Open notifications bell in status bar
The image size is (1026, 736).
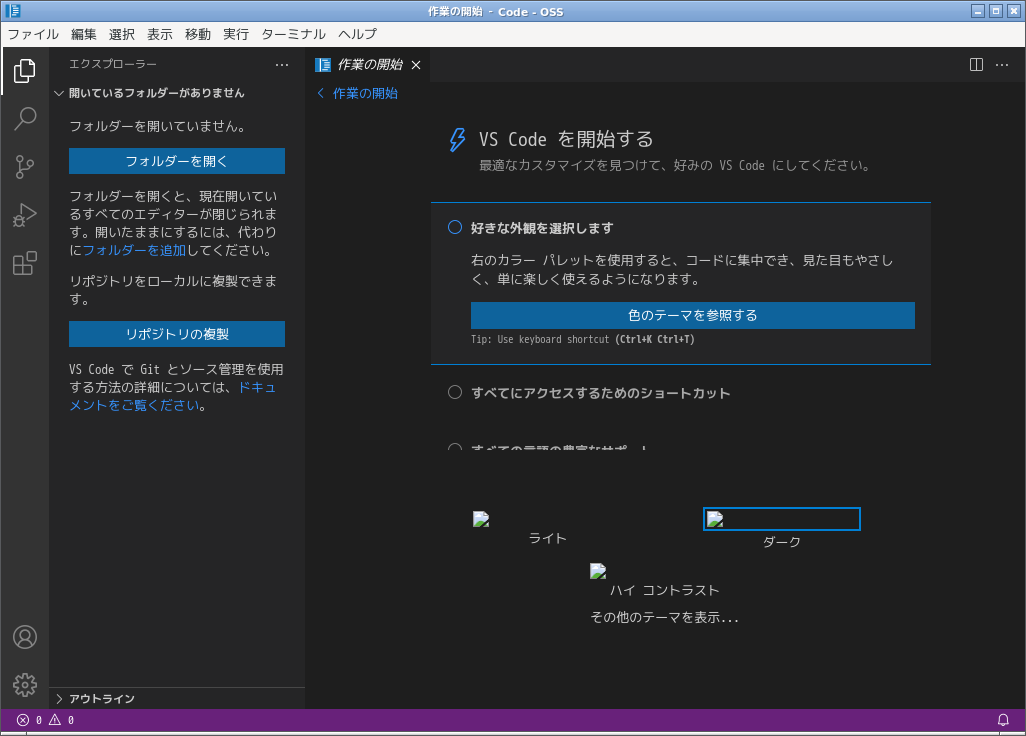click(1002, 720)
